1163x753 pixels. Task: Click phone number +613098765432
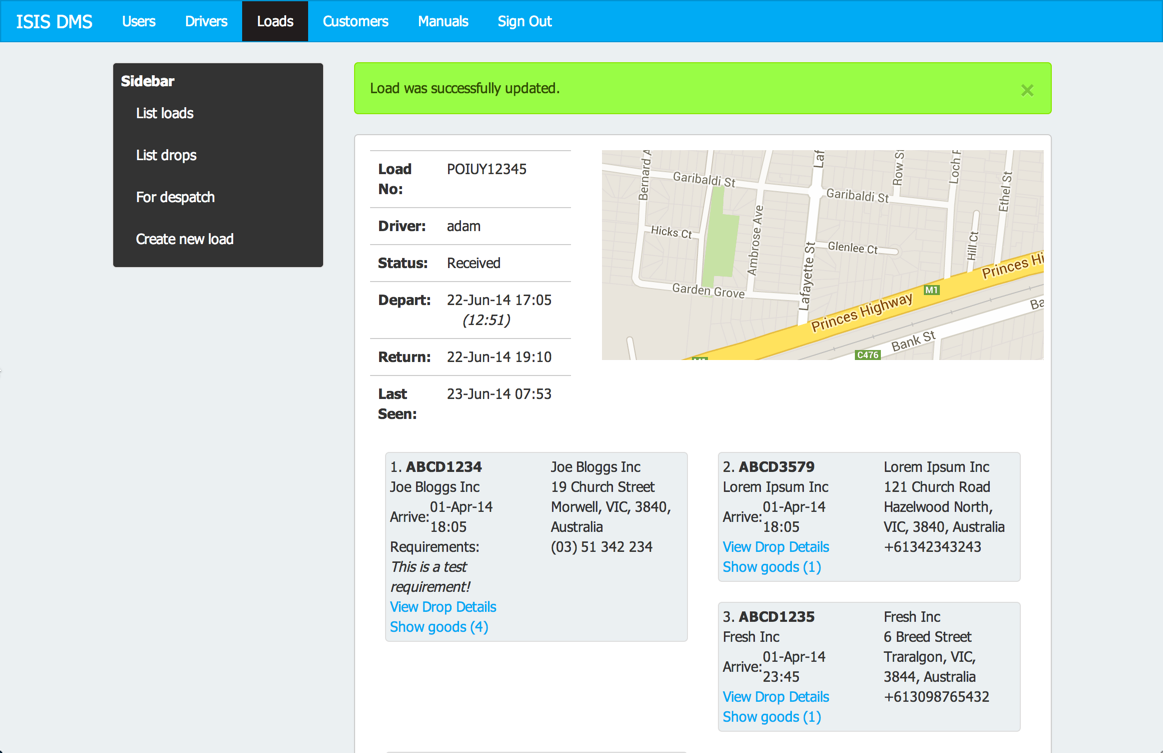point(936,697)
